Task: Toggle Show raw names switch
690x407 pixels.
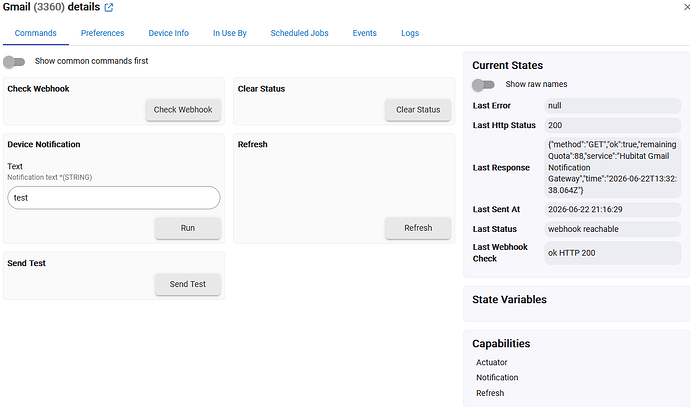Action: tap(483, 84)
